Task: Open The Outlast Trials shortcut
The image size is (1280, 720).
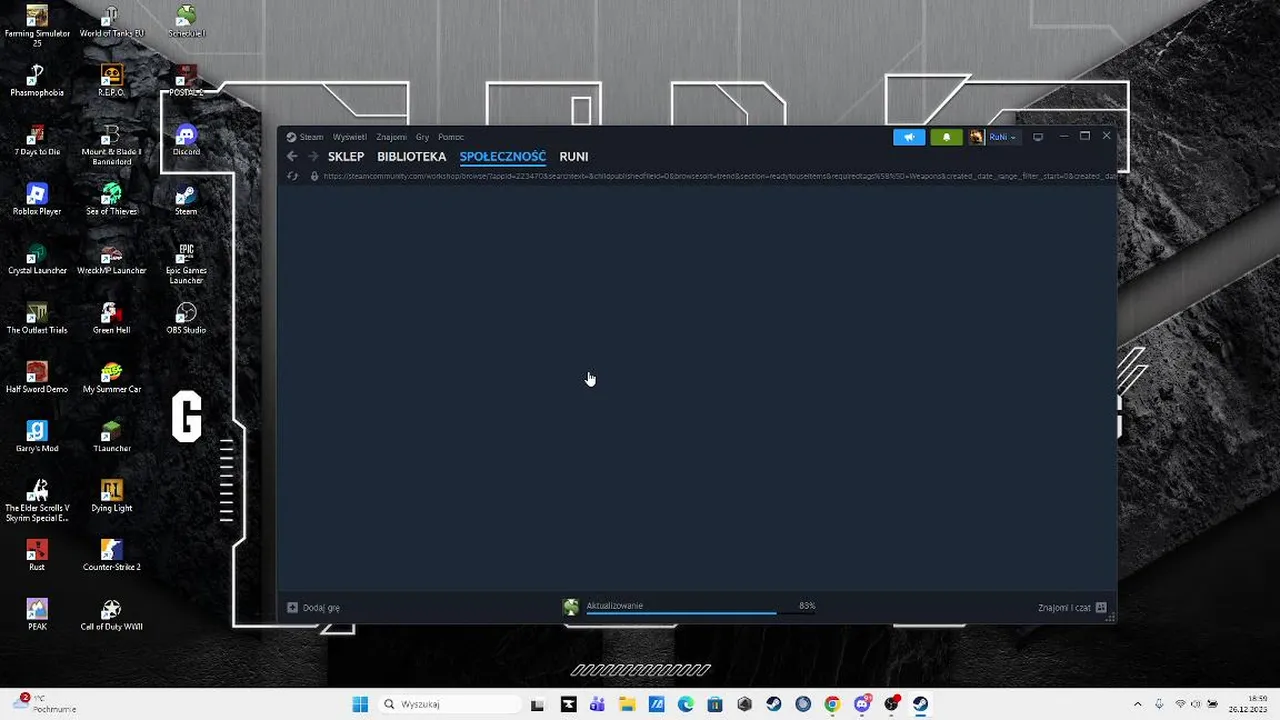Action: point(37,318)
